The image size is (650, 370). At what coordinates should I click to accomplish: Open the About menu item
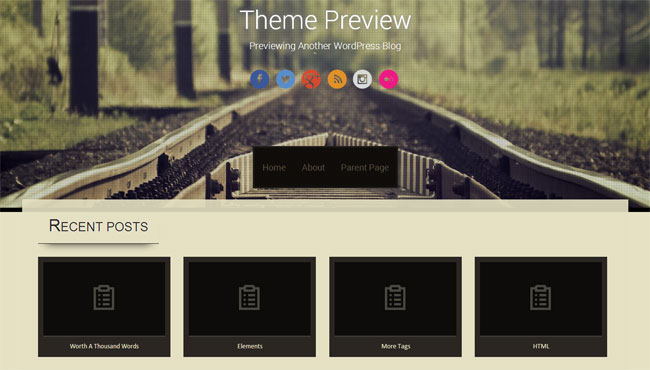tap(313, 167)
